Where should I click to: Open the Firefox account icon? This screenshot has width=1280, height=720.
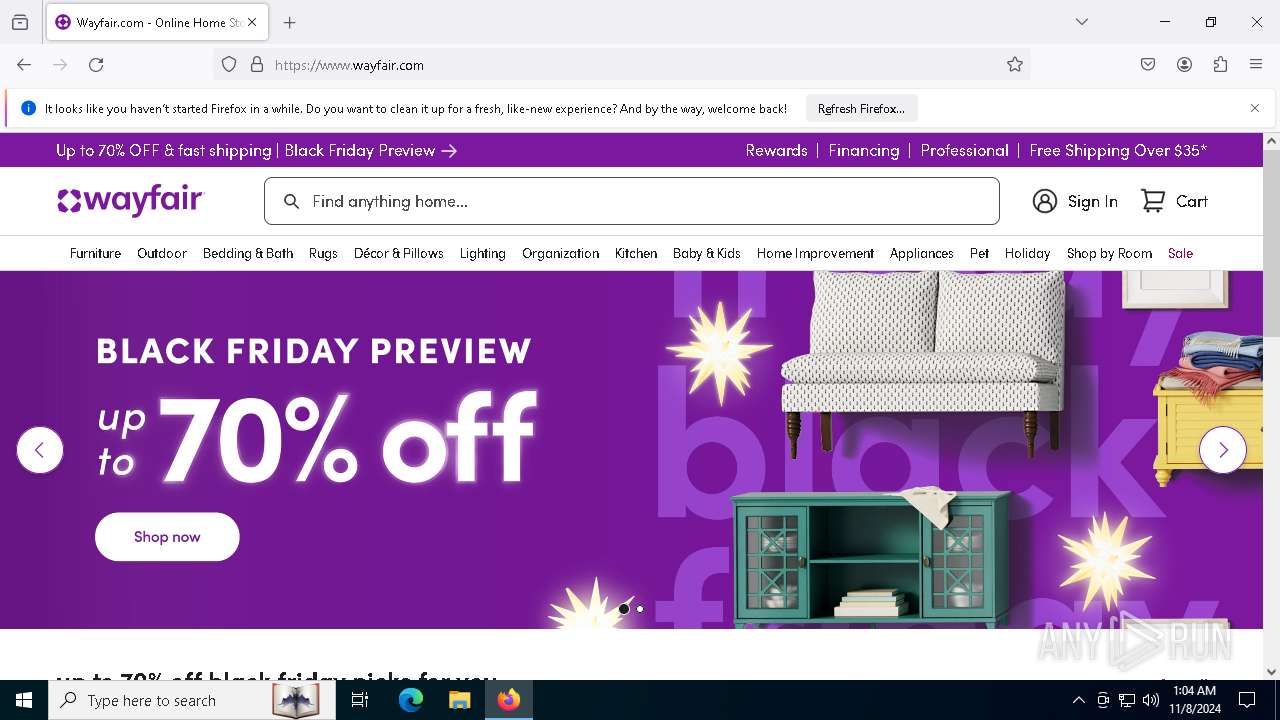point(1184,65)
